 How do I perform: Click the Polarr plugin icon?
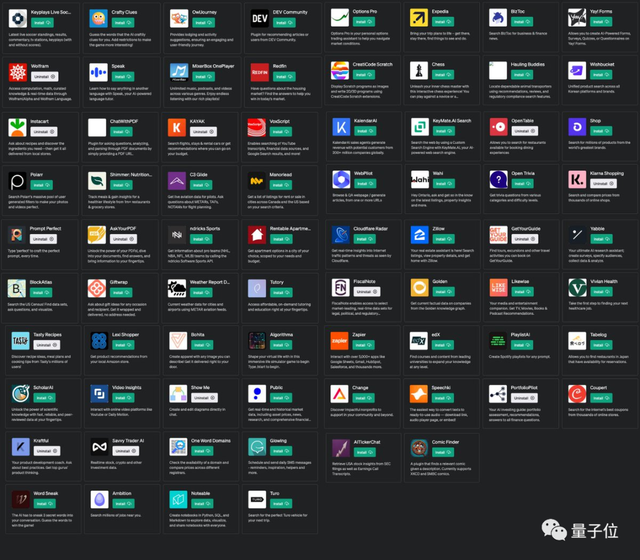point(17,181)
